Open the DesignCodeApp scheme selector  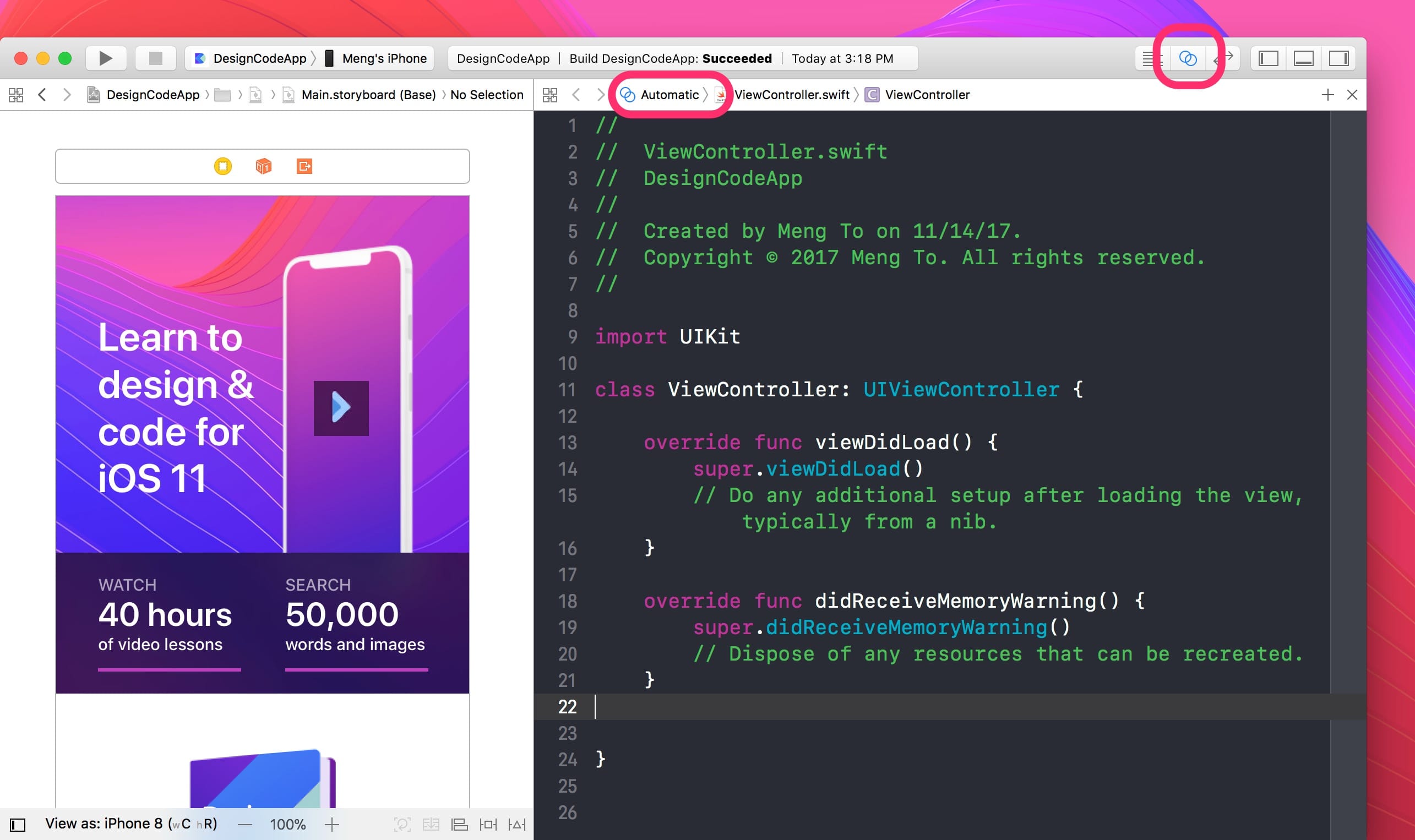click(x=251, y=58)
